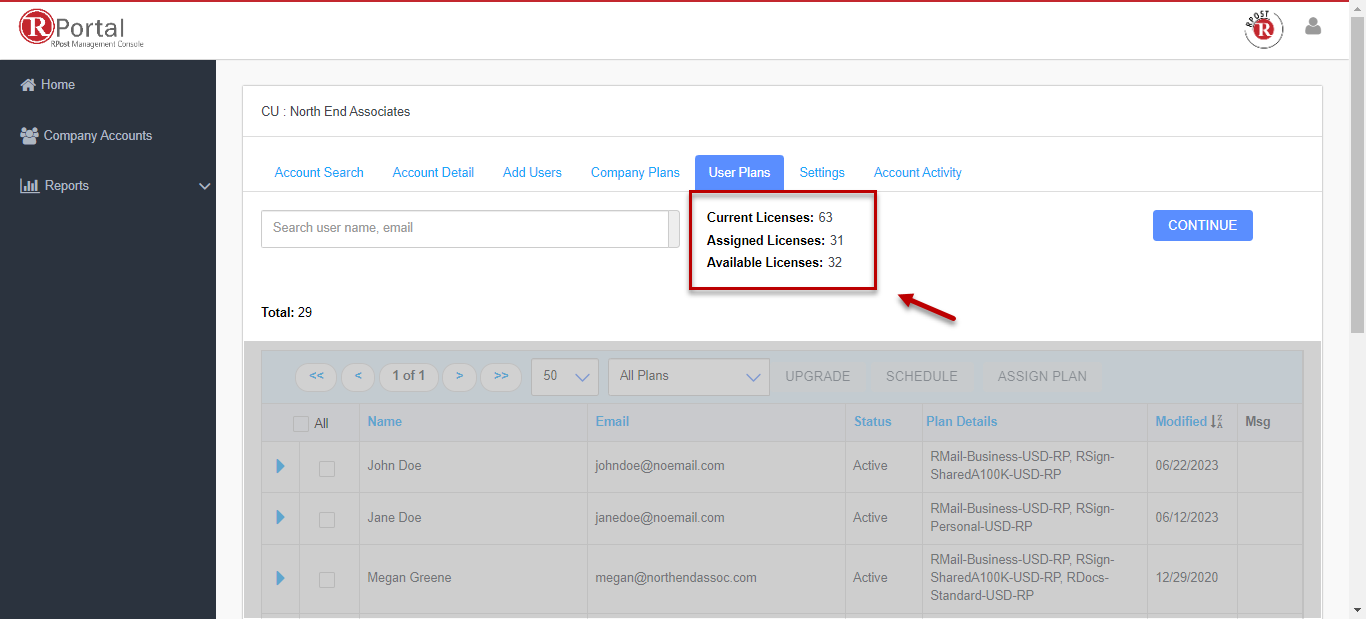Expand the Reports sidebar menu
Image resolution: width=1366 pixels, height=619 pixels.
115,186
